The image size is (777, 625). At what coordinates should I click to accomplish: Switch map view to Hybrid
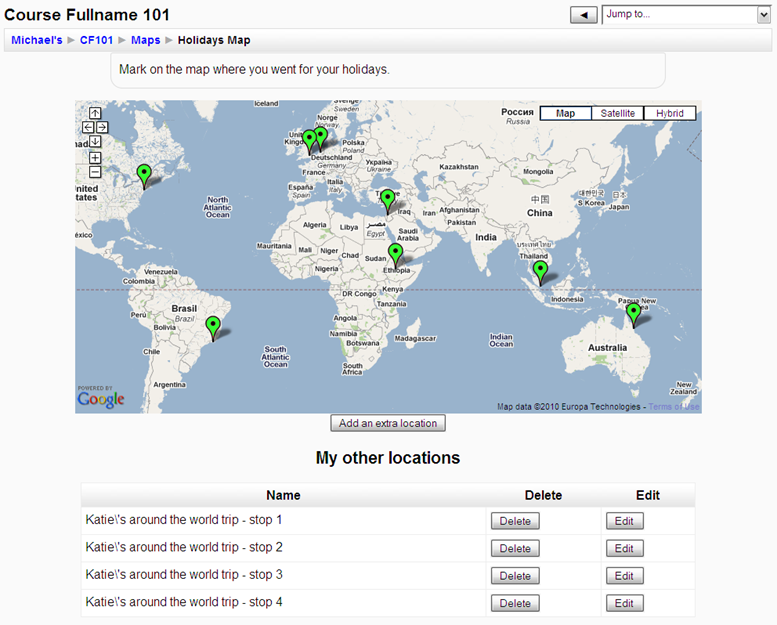[x=670, y=113]
